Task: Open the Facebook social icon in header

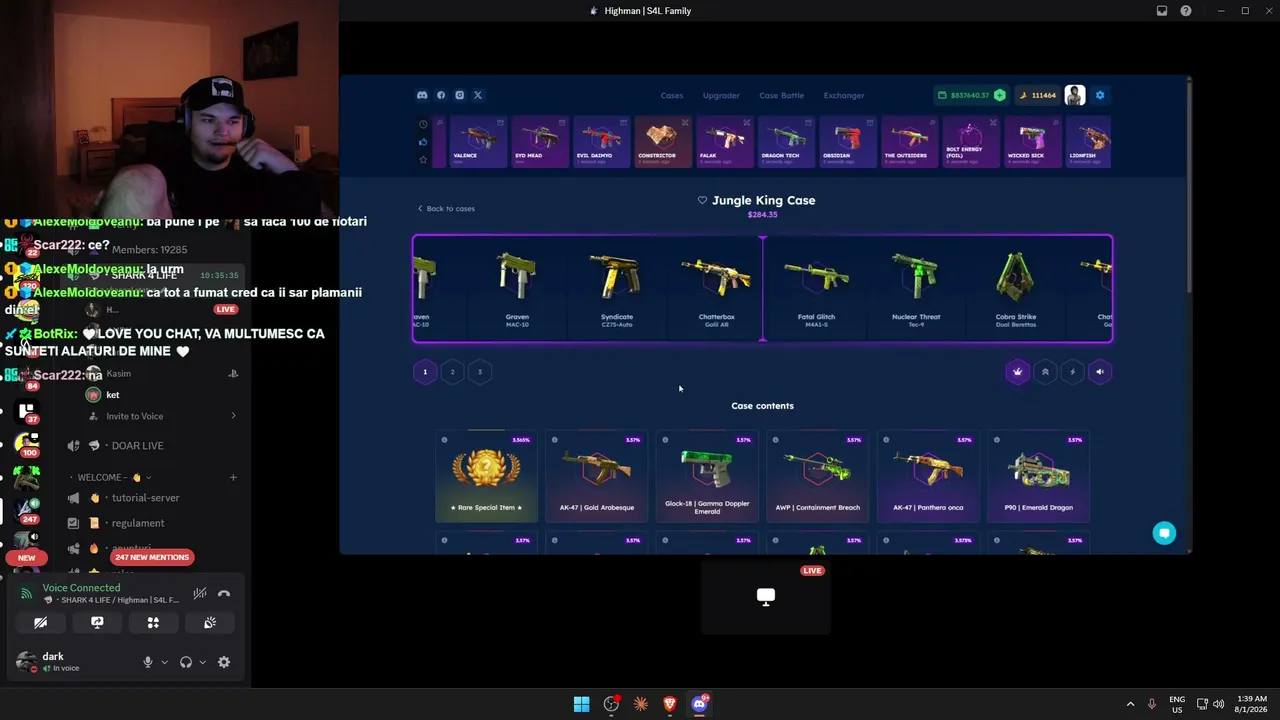Action: [441, 95]
